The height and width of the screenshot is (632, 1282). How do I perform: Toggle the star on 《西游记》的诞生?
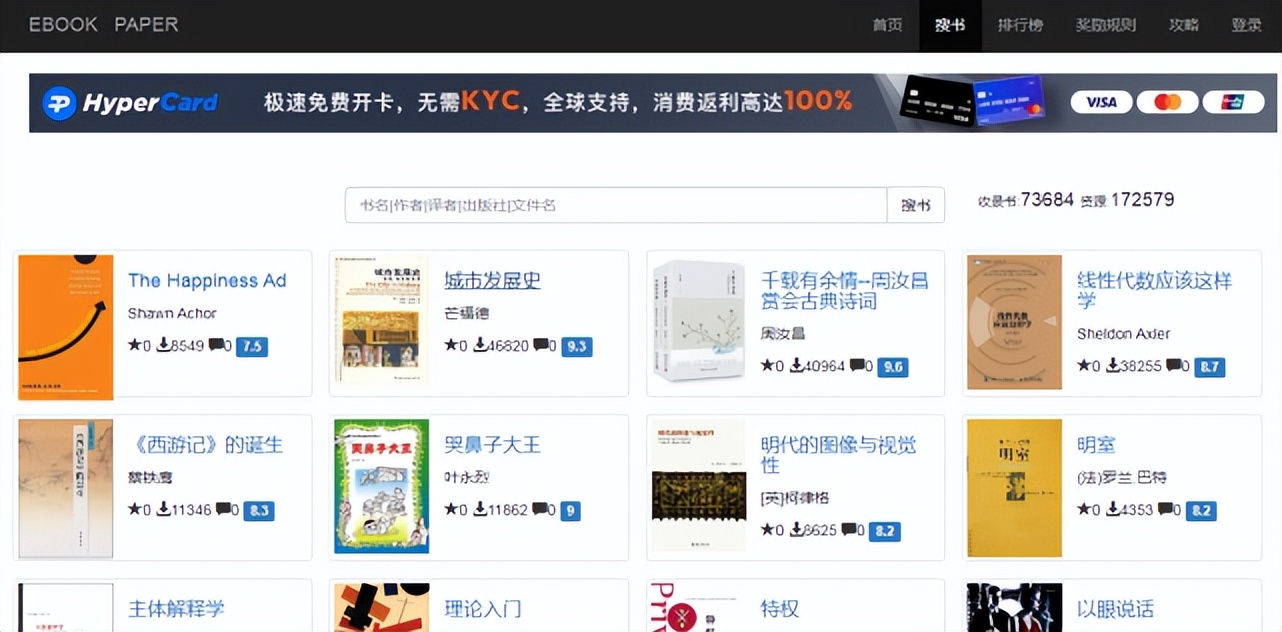point(135,509)
